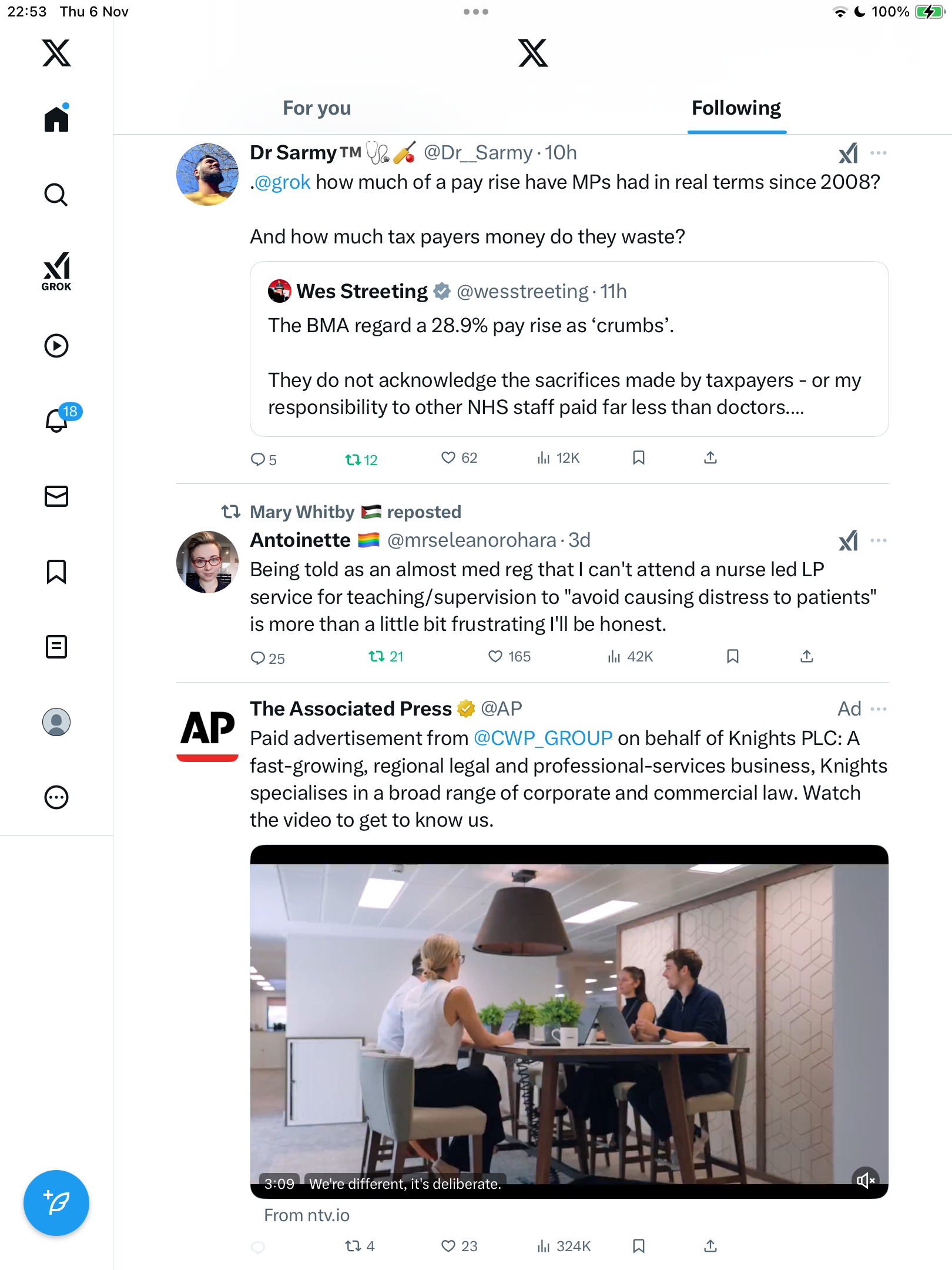Open notifications bell with 18 badge
952x1270 pixels.
(58, 420)
